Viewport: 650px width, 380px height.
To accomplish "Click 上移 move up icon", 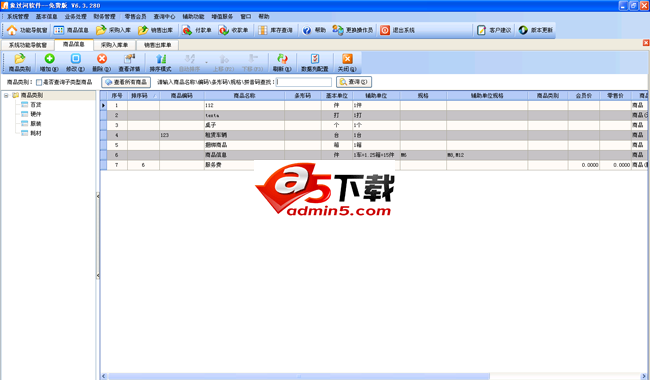I will 223,59.
